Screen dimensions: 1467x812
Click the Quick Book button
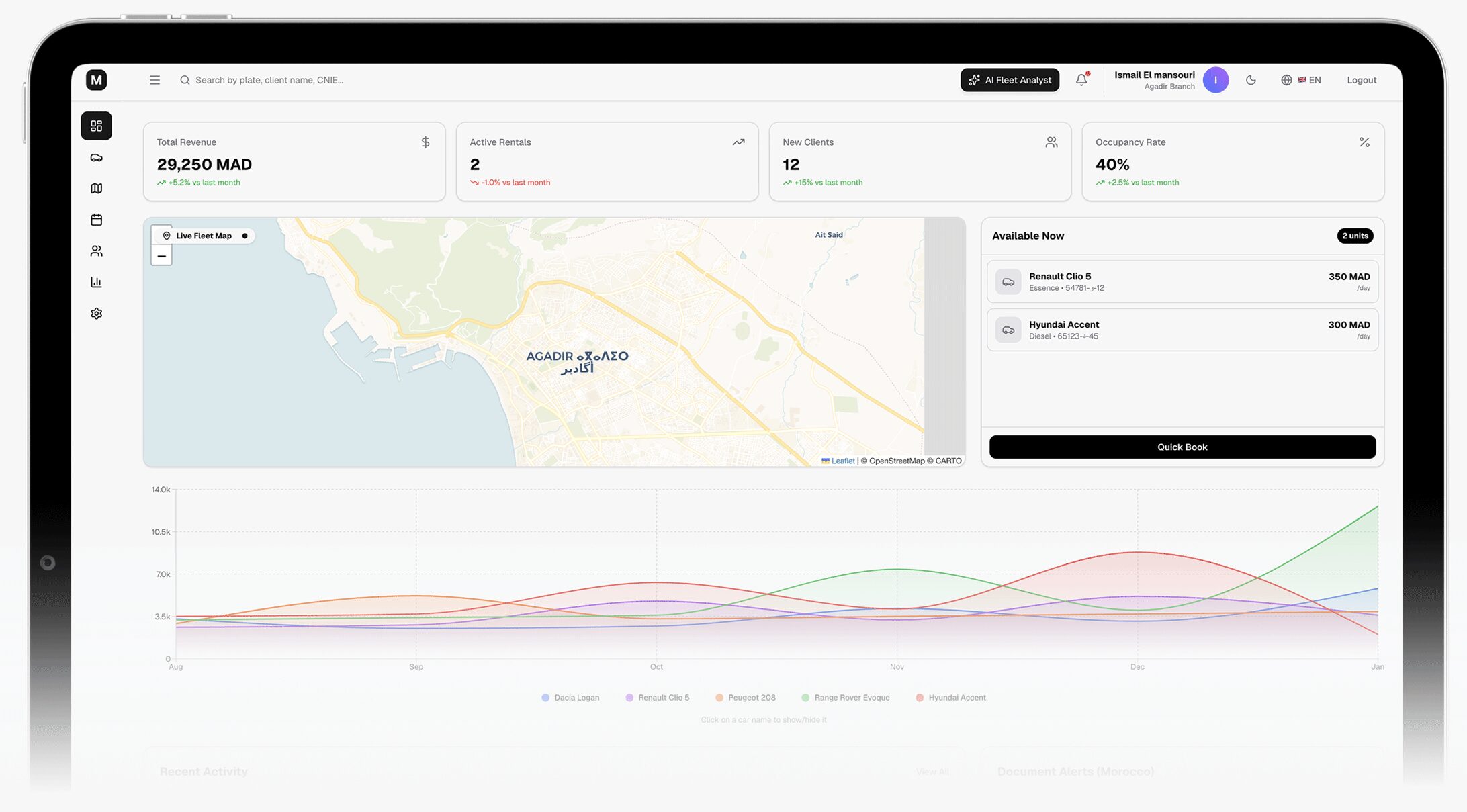click(x=1182, y=447)
